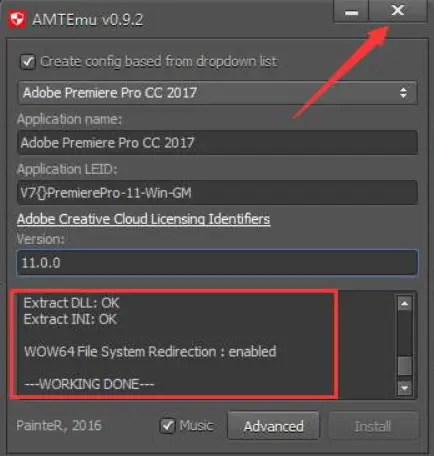This screenshot has height=456, width=434.
Task: Focus the Application name field
Action: tap(217, 143)
